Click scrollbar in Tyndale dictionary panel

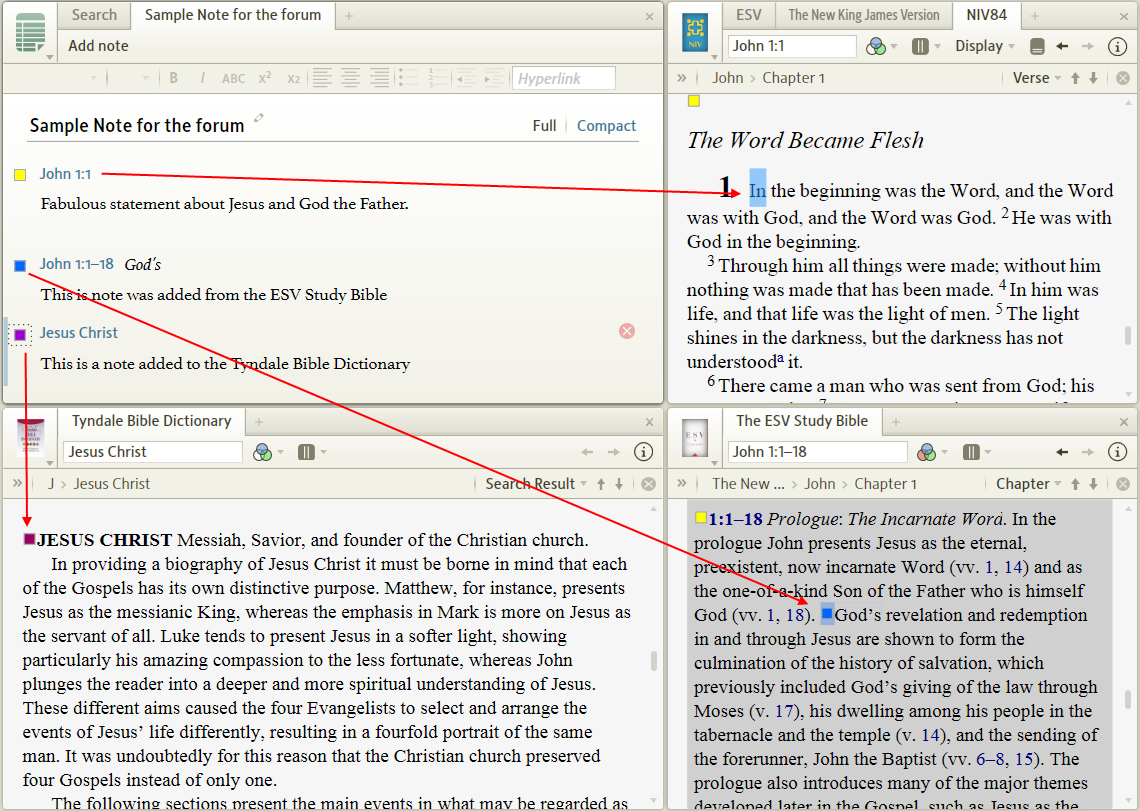(x=654, y=660)
